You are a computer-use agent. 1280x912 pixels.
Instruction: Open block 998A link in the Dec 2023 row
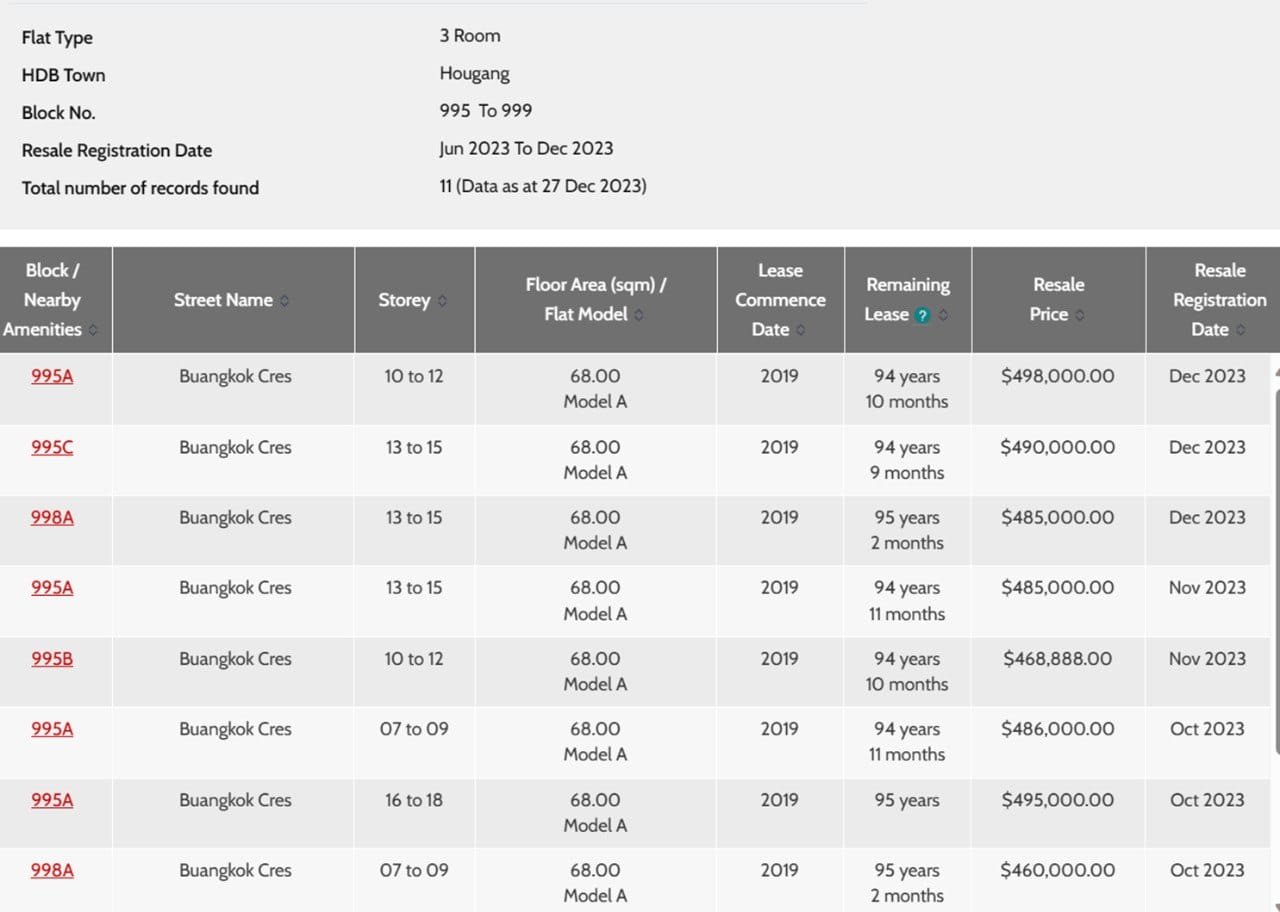(x=52, y=518)
